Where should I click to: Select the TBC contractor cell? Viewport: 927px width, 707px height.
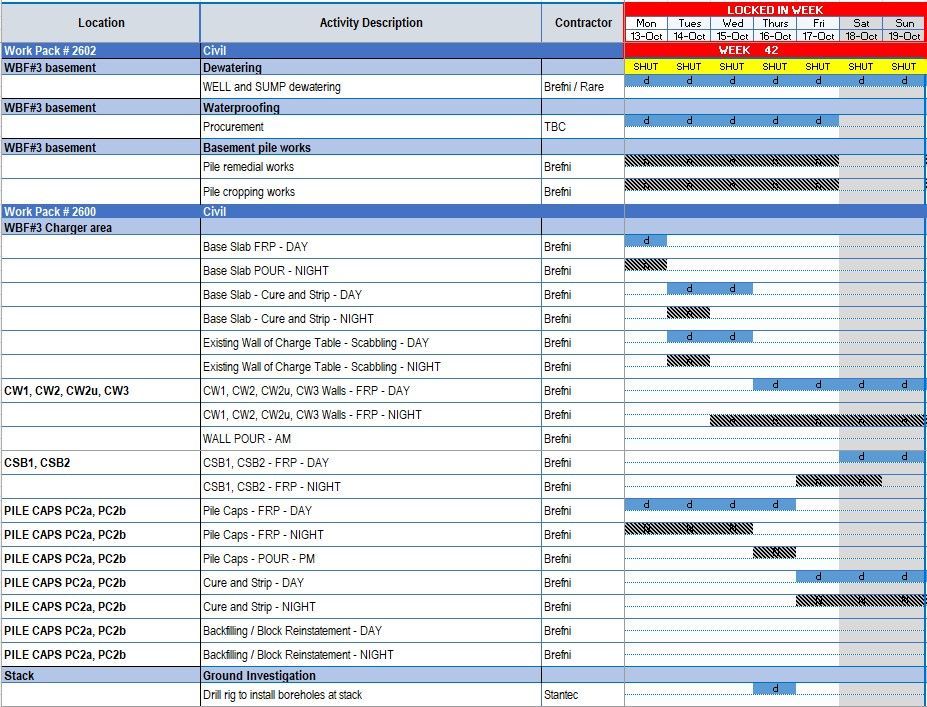coord(583,127)
